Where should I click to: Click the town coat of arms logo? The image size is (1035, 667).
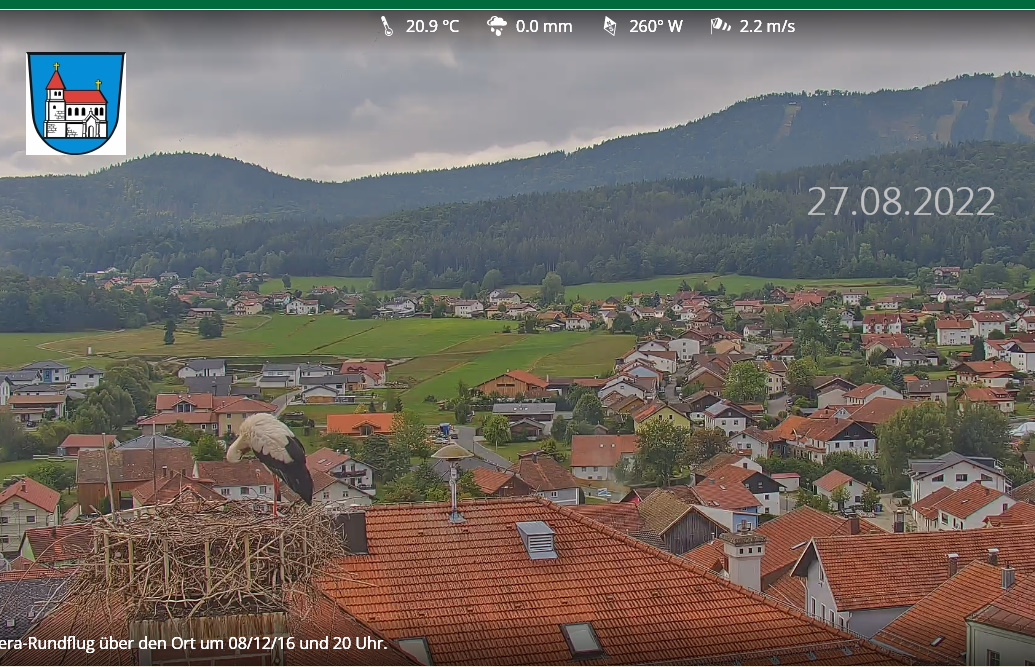[76, 104]
